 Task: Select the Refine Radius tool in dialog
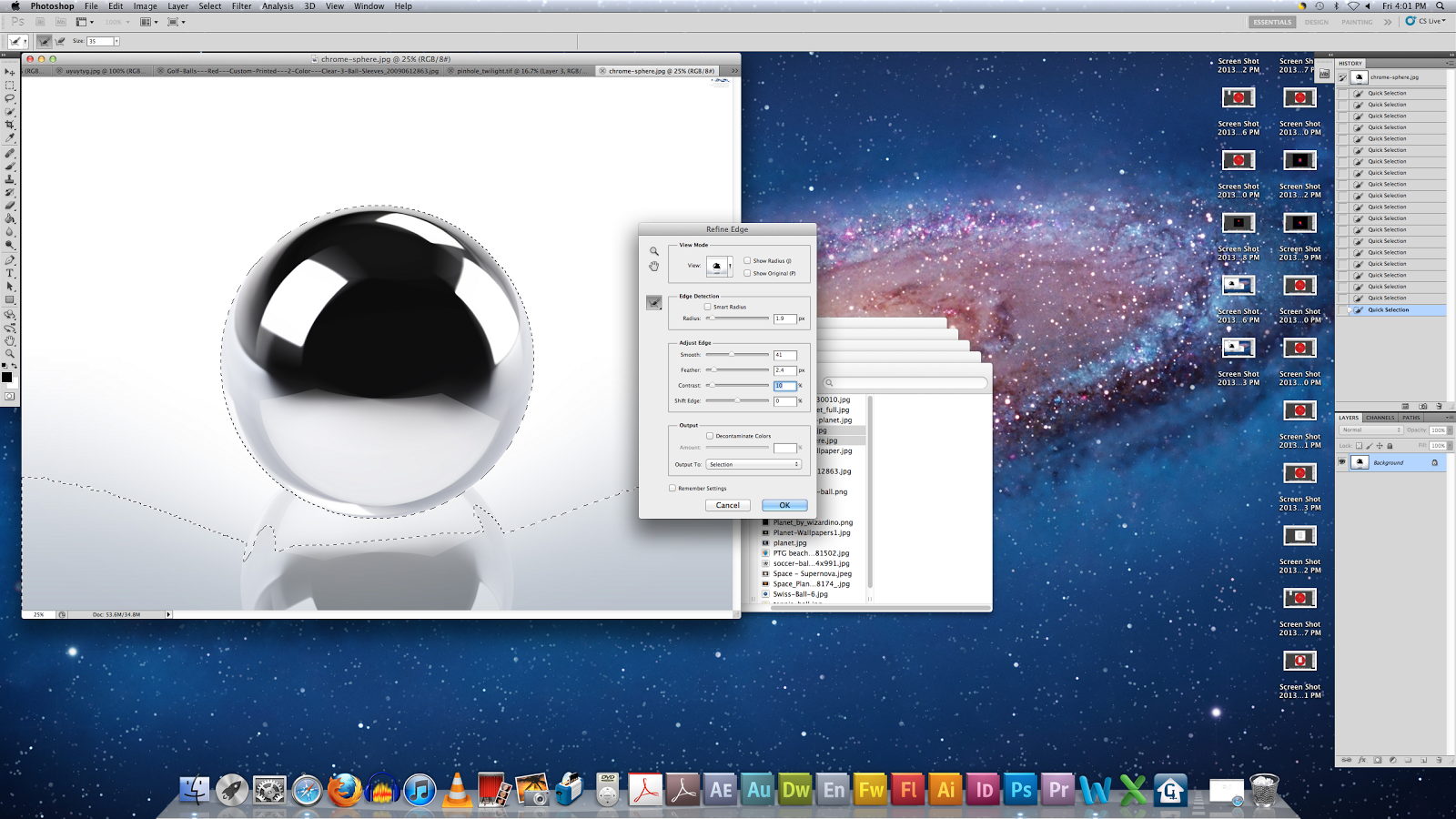click(x=654, y=303)
